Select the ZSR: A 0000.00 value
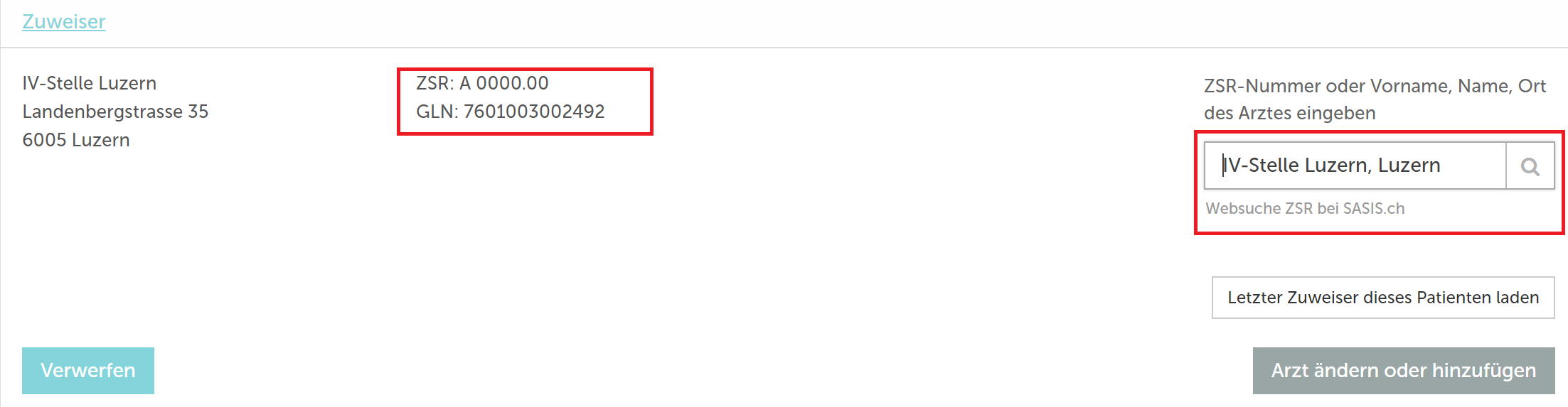The height and width of the screenshot is (407, 1568). 482,83
